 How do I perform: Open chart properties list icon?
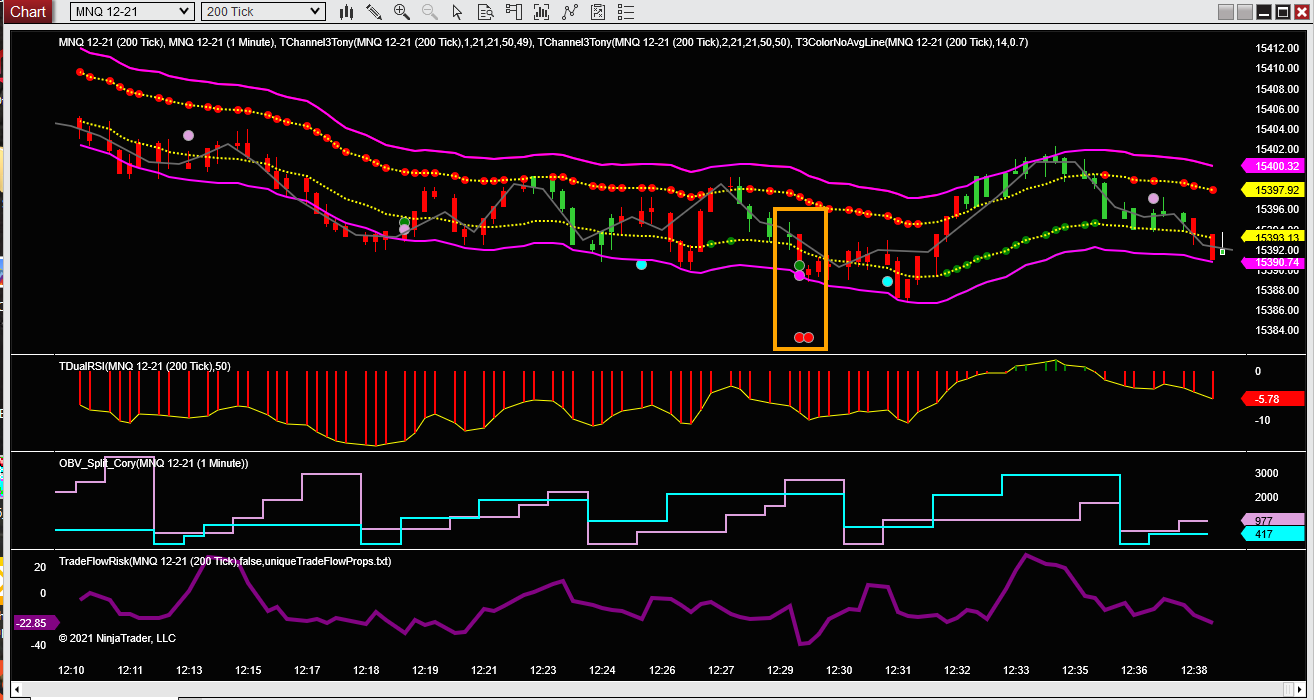pyautogui.click(x=626, y=12)
